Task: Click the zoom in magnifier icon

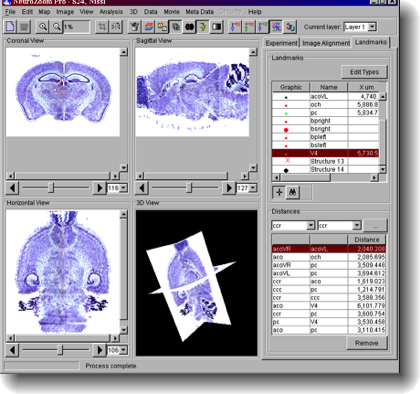Action: [x=43, y=27]
